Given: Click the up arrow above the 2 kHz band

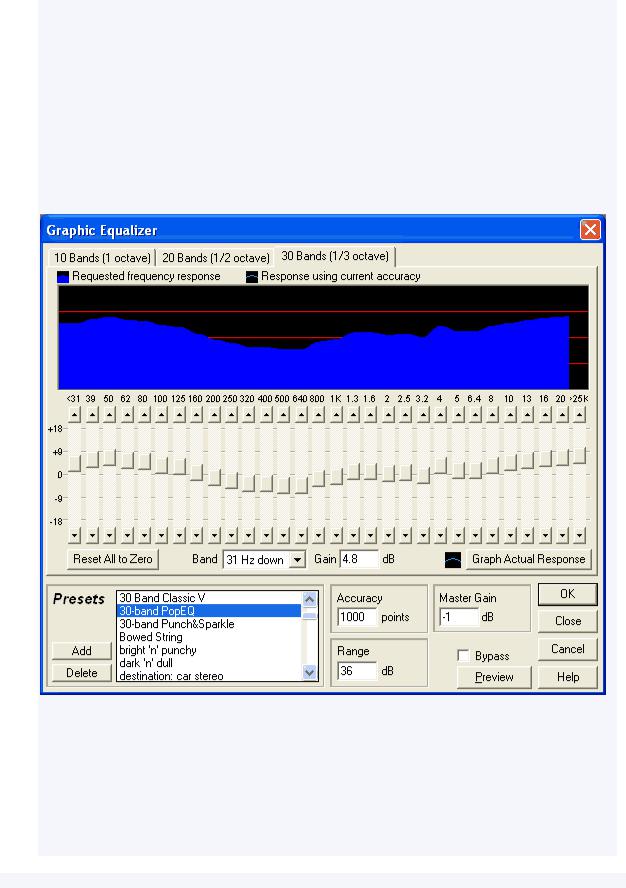Looking at the screenshot, I should coord(388,415).
